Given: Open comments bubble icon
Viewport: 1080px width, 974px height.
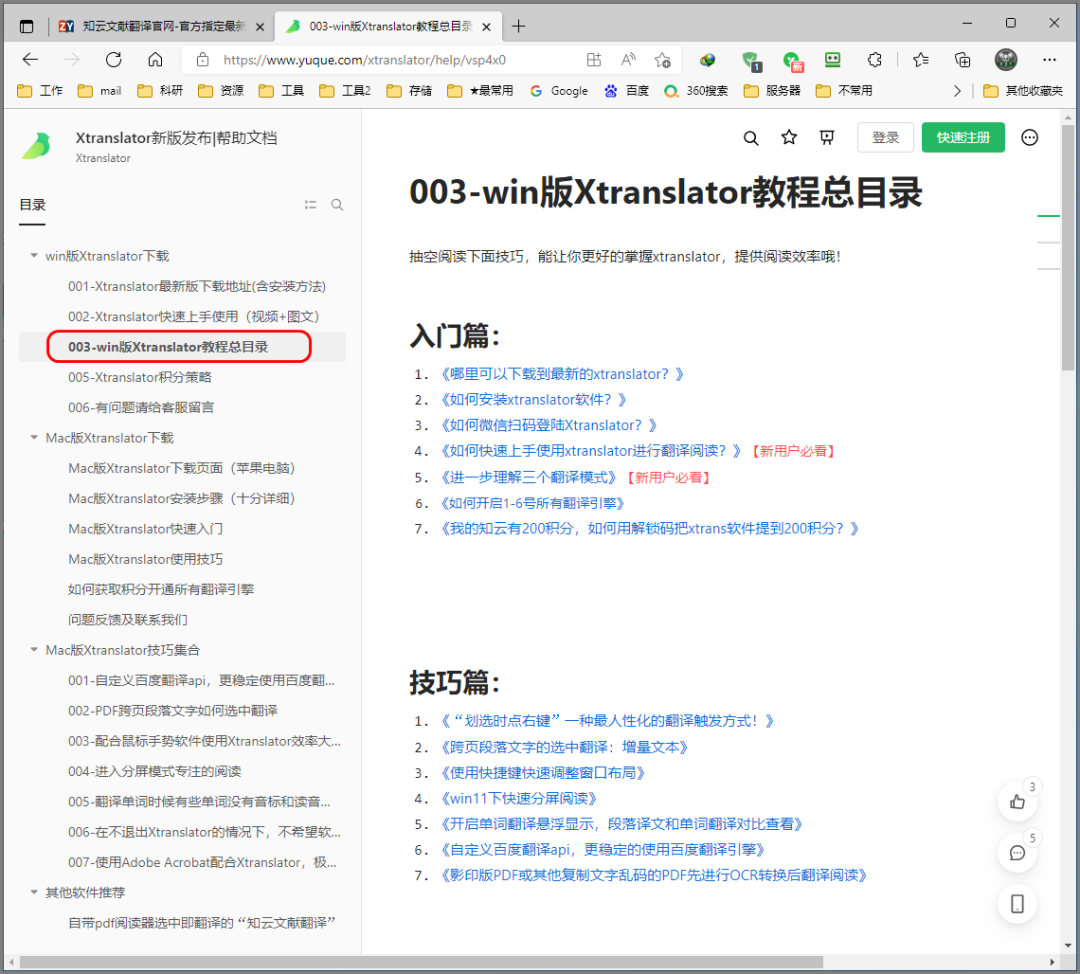Looking at the screenshot, I should click(x=1017, y=853).
